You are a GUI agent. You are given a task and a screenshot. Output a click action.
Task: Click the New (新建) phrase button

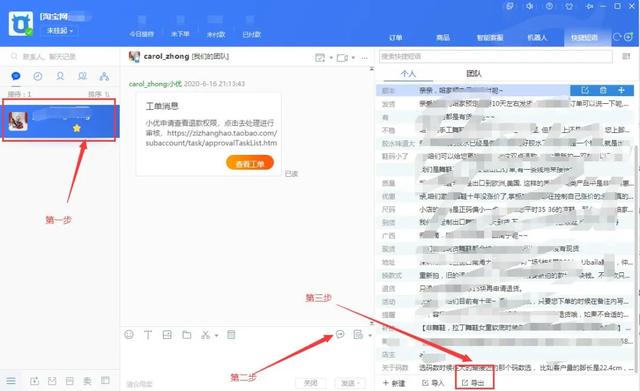point(394,383)
